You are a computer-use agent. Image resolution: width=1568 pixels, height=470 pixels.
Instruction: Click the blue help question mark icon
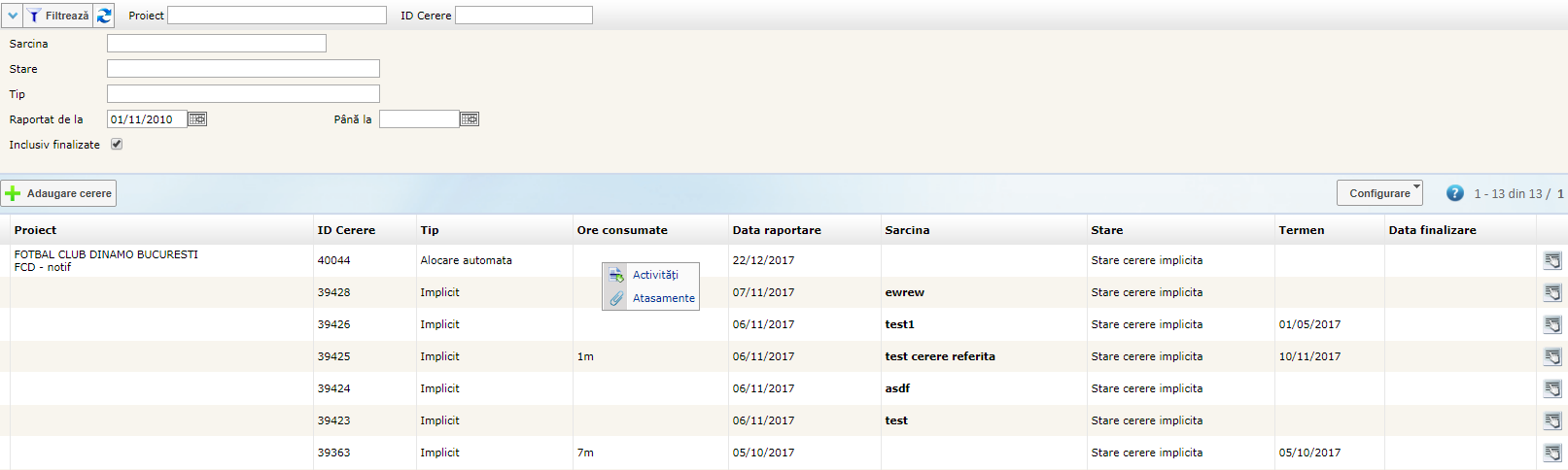click(x=1454, y=193)
